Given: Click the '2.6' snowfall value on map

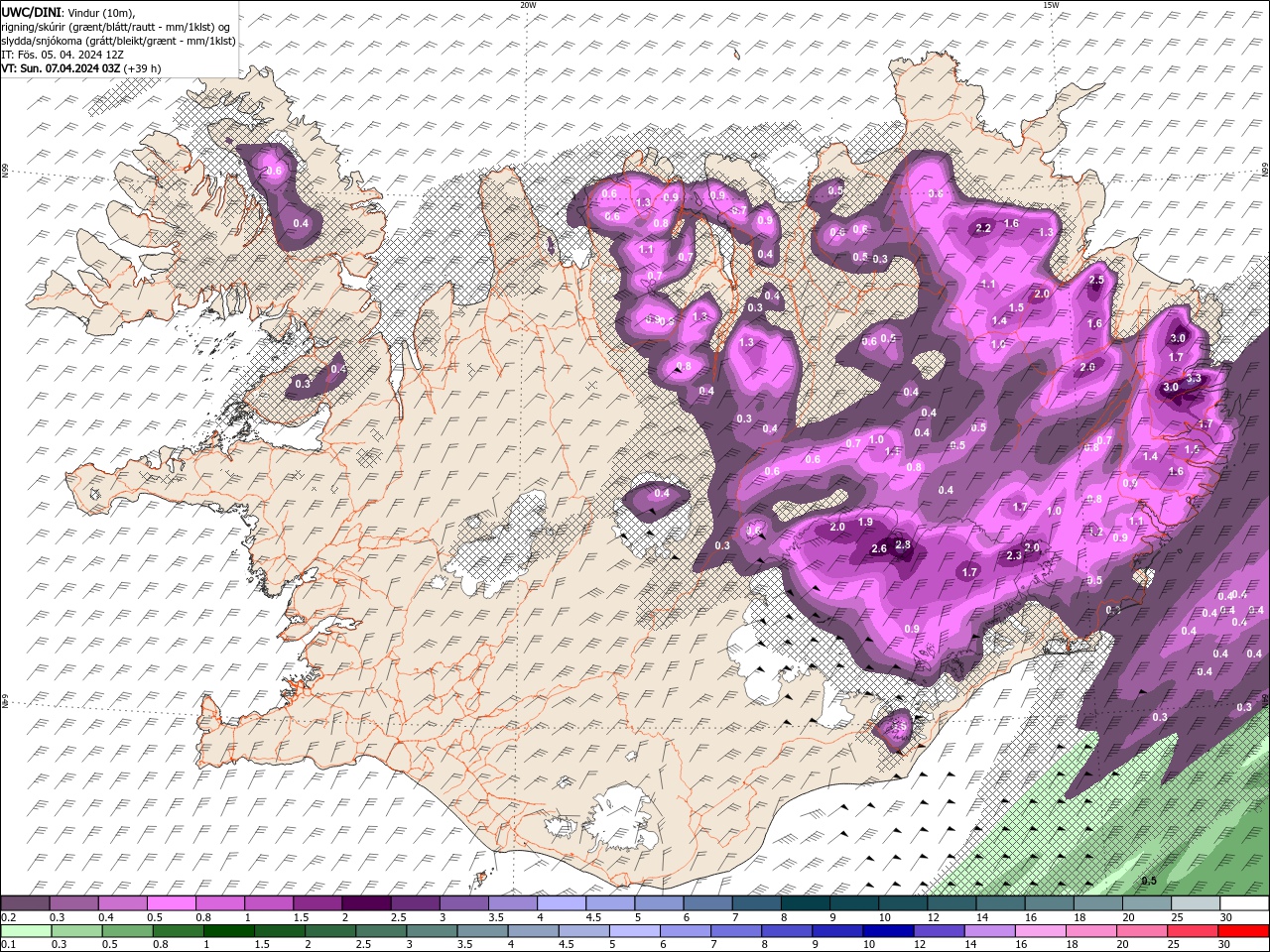Looking at the screenshot, I should [878, 548].
